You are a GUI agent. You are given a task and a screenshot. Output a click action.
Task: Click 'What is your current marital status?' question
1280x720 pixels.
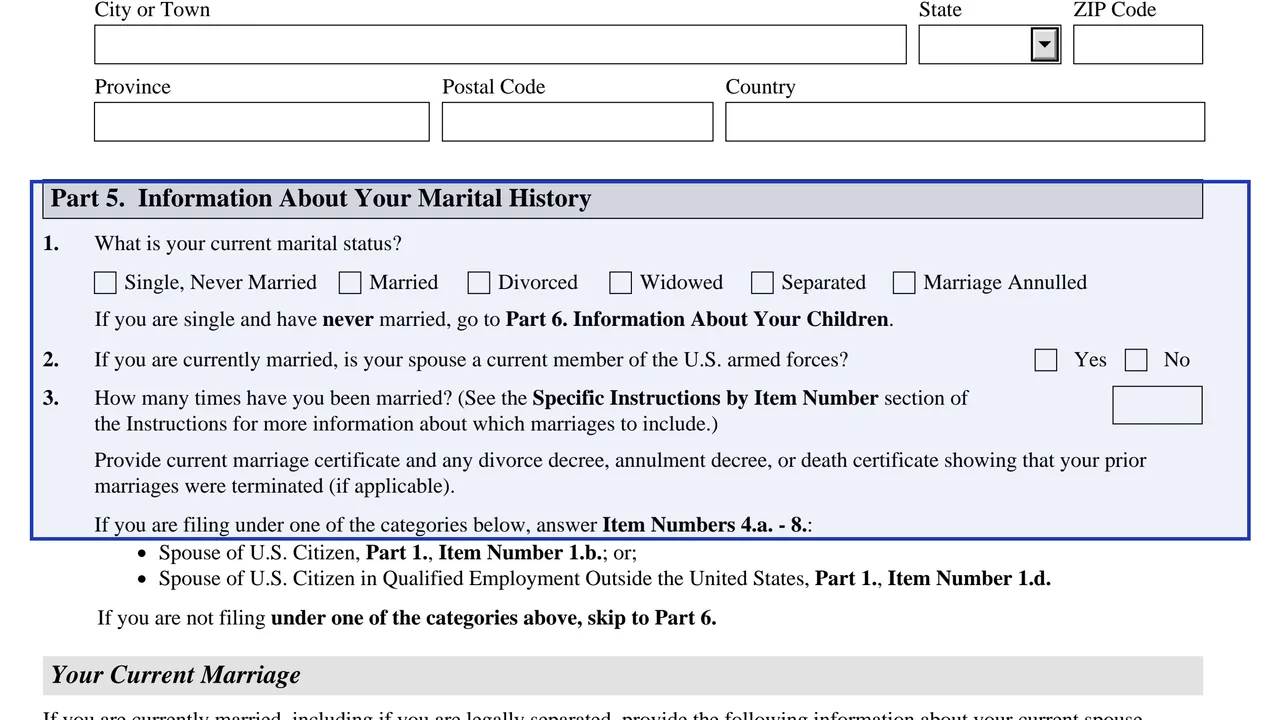(248, 244)
